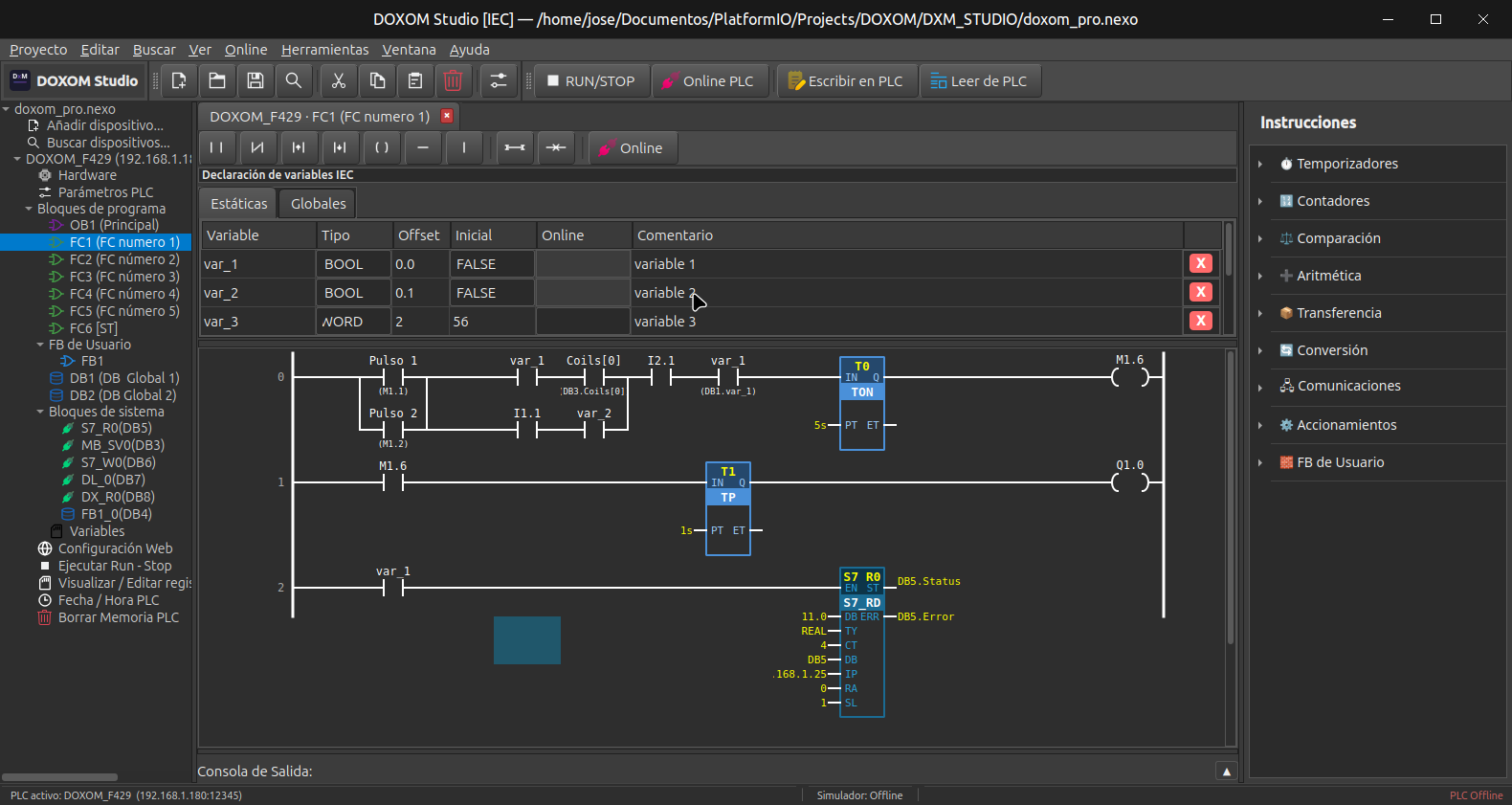The image size is (1512, 805).
Task: Click the new file toolbar icon
Action: click(179, 81)
